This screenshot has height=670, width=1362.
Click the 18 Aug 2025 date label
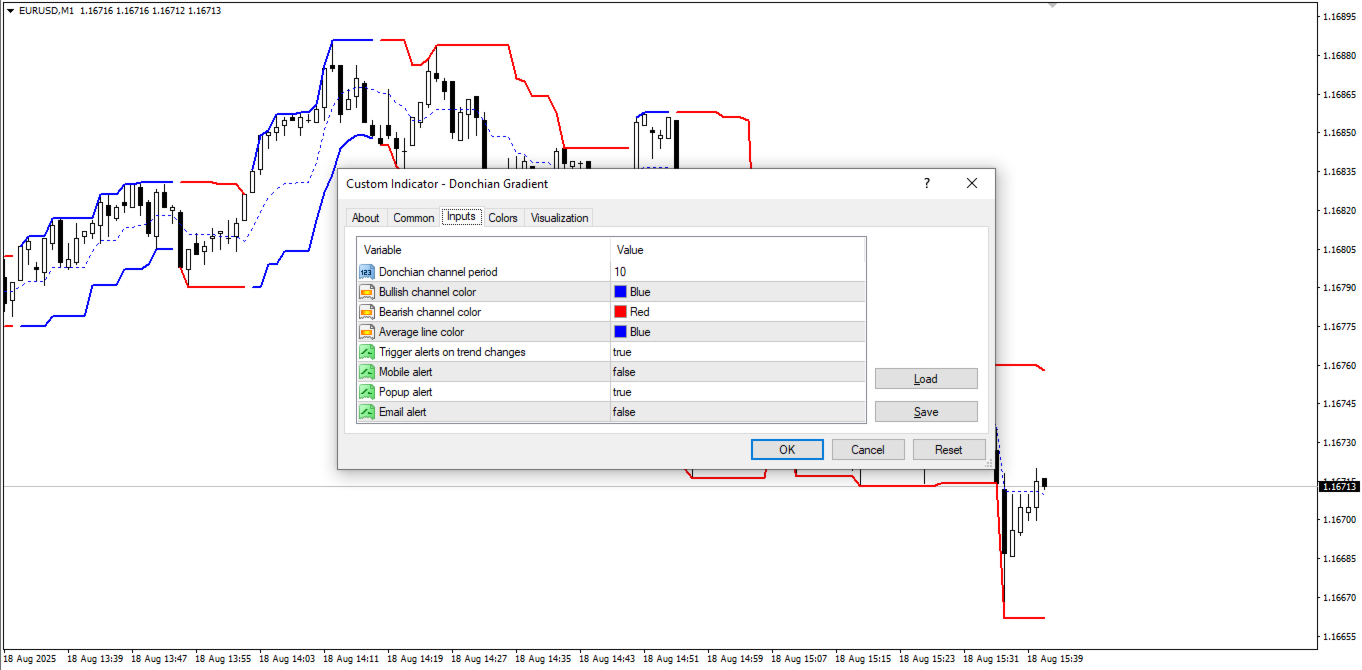(31, 660)
